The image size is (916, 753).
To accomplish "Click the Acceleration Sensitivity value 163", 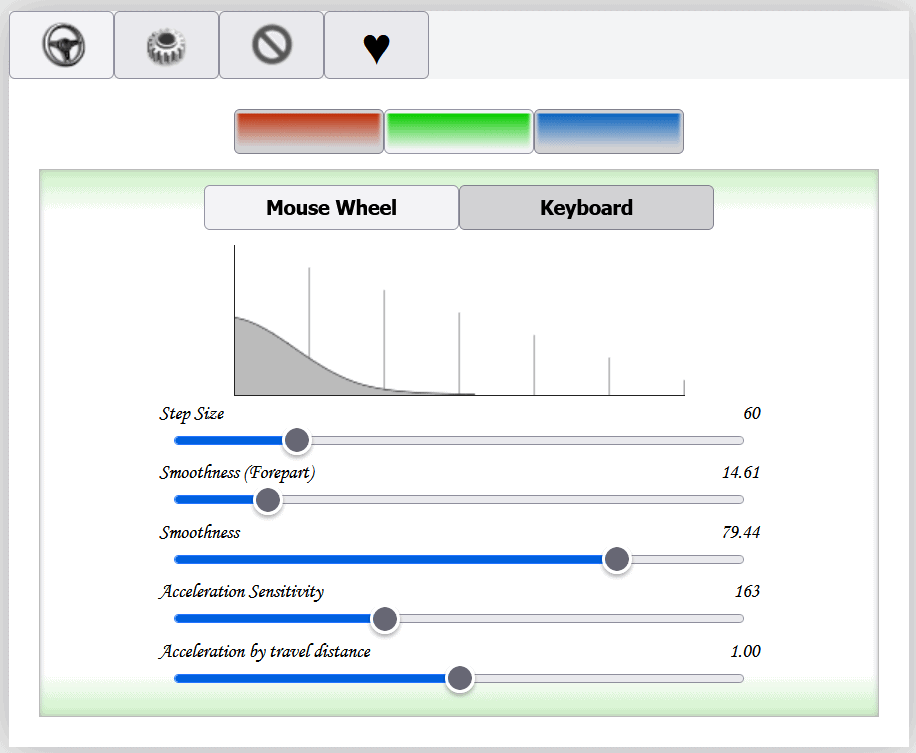I will (747, 591).
